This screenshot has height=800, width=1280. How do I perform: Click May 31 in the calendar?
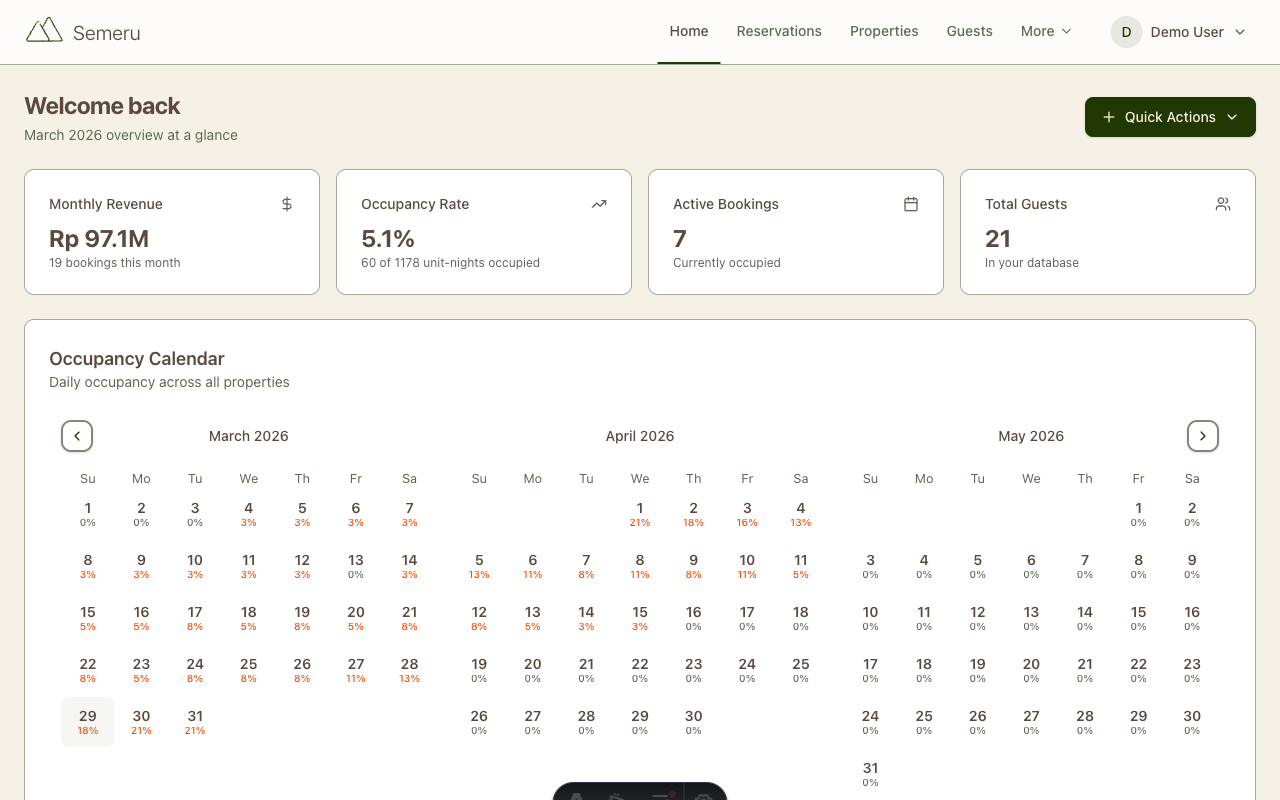870,774
